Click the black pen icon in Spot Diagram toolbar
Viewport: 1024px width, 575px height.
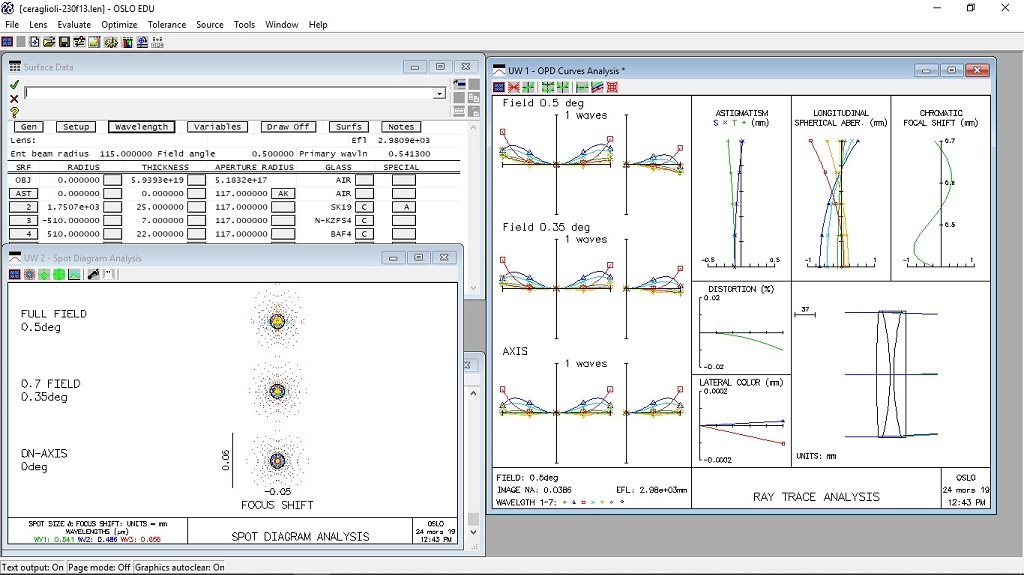point(93,274)
